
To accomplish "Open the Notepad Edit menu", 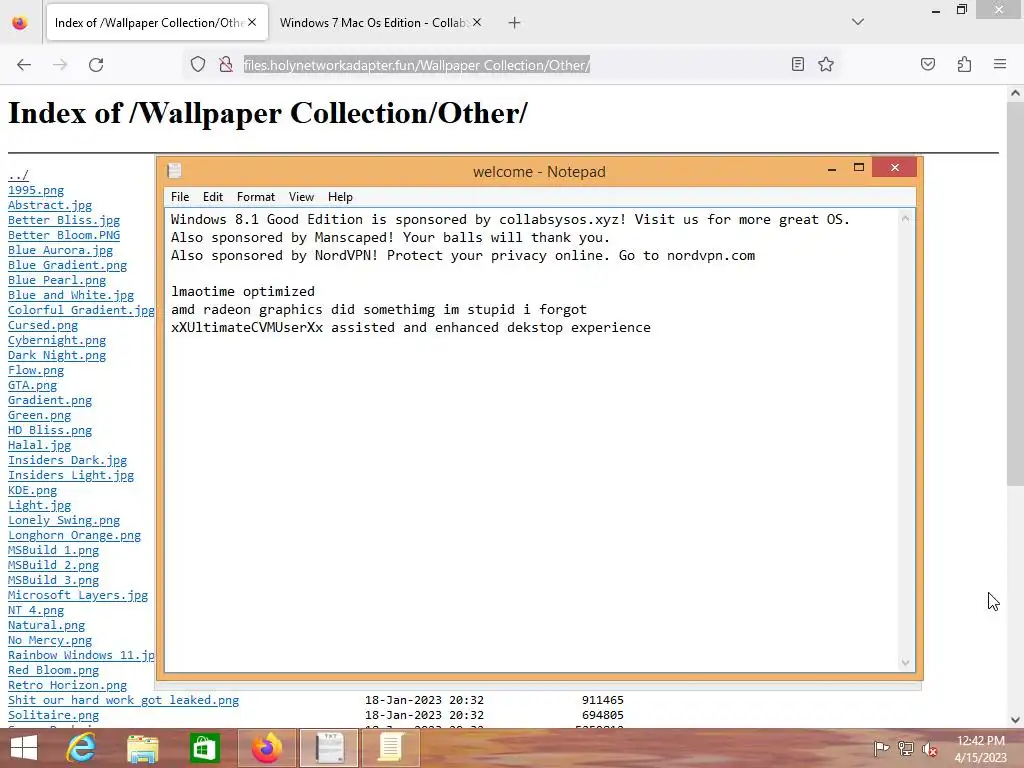I will click(x=213, y=197).
